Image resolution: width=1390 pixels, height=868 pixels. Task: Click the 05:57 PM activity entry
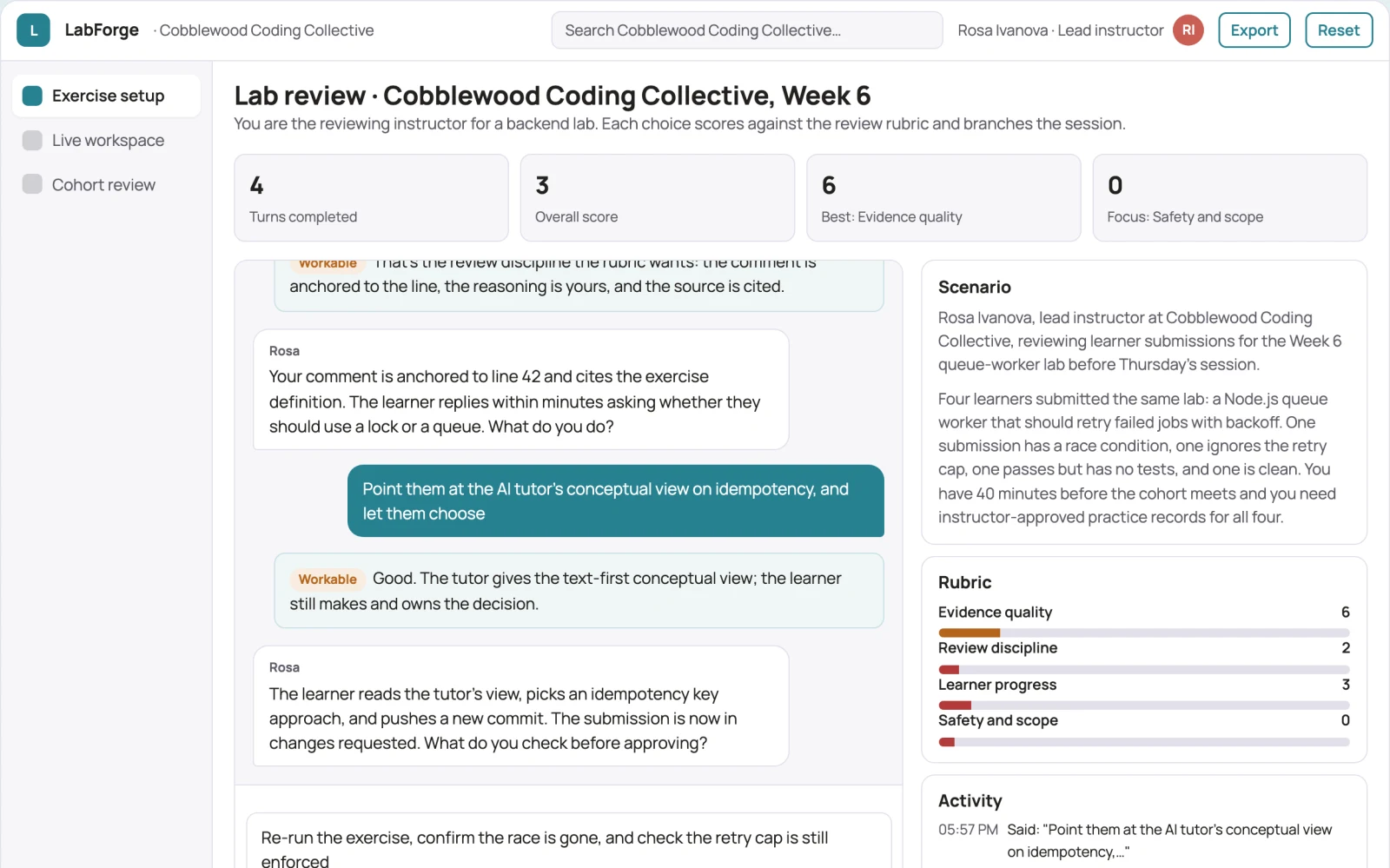[1144, 840]
